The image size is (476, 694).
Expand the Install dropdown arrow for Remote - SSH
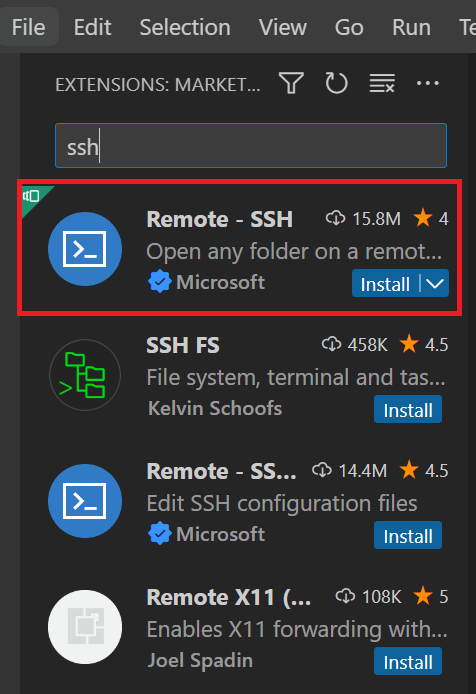click(435, 283)
